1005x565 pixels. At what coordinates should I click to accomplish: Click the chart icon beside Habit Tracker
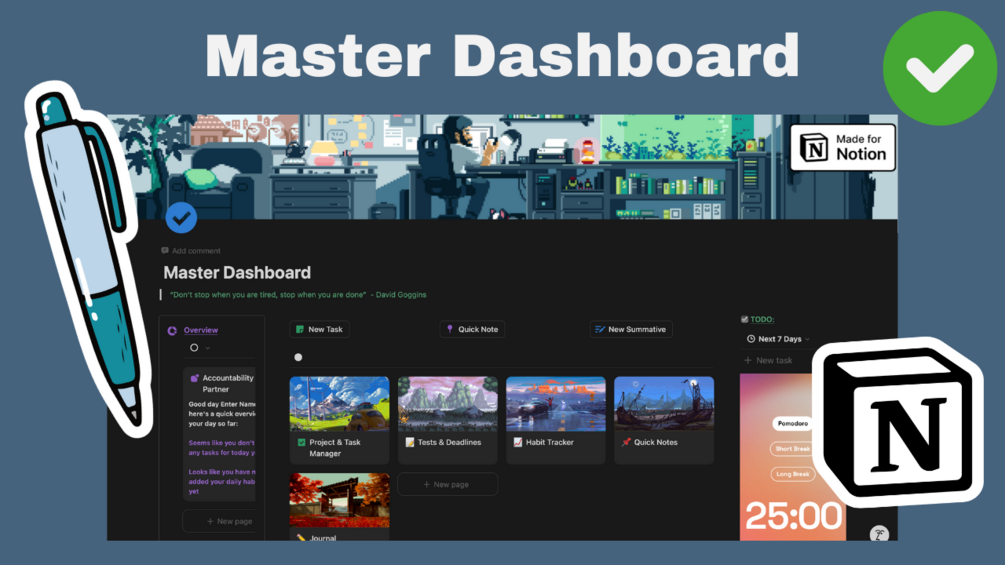tap(518, 442)
